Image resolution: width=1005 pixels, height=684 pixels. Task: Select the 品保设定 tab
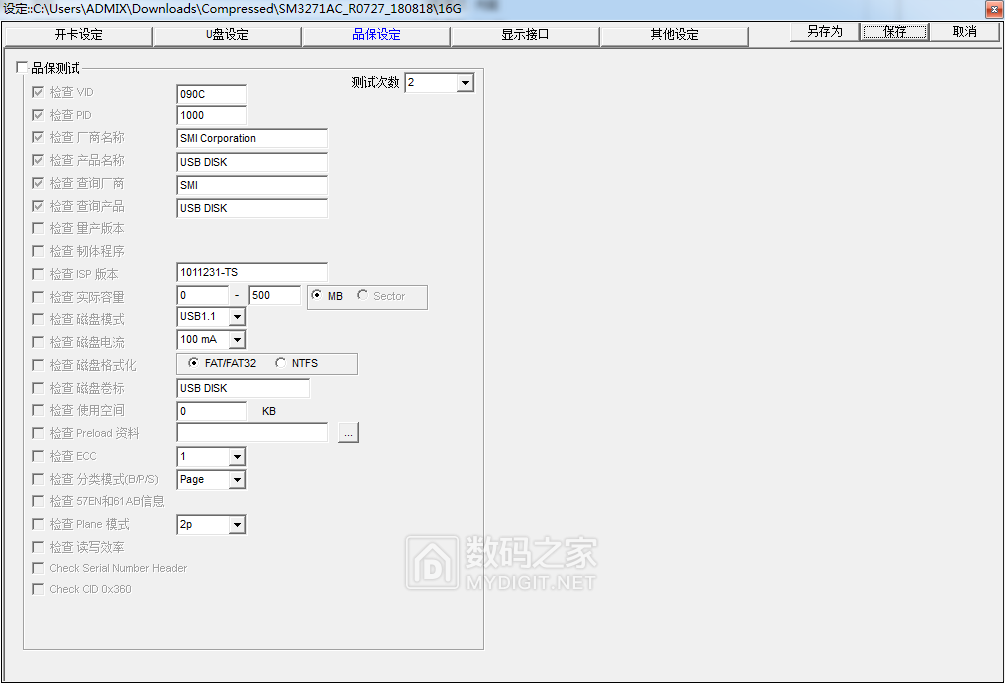tap(376, 36)
